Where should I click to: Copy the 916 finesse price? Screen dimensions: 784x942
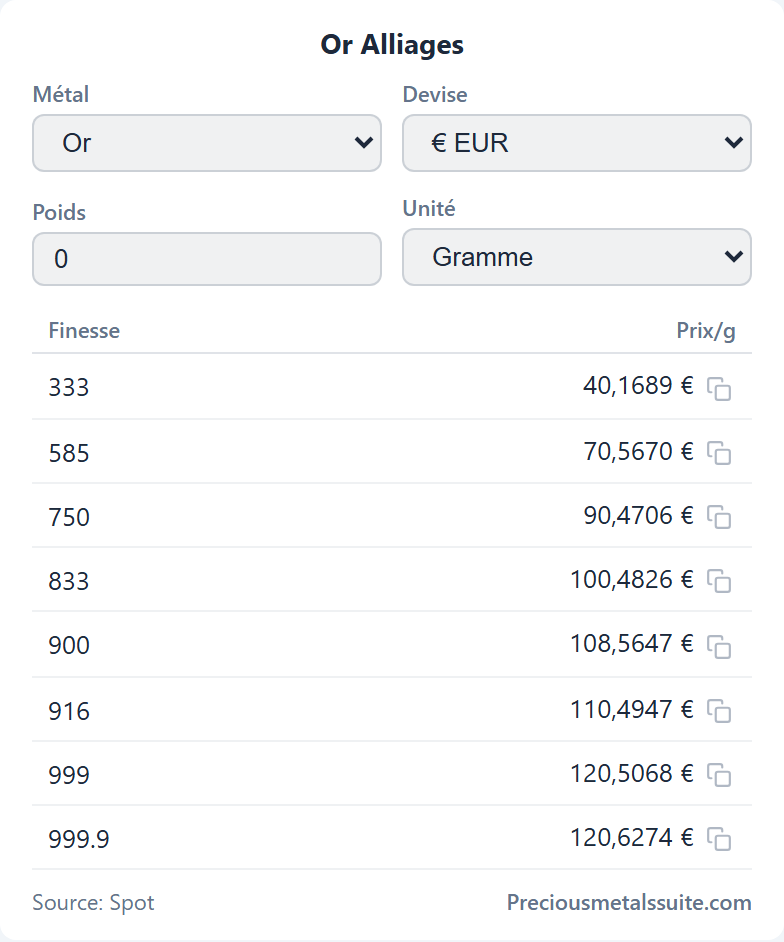pos(719,711)
